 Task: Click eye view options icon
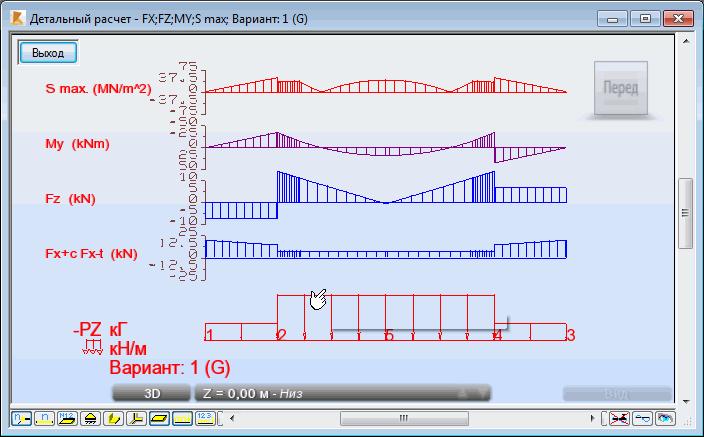665,419
